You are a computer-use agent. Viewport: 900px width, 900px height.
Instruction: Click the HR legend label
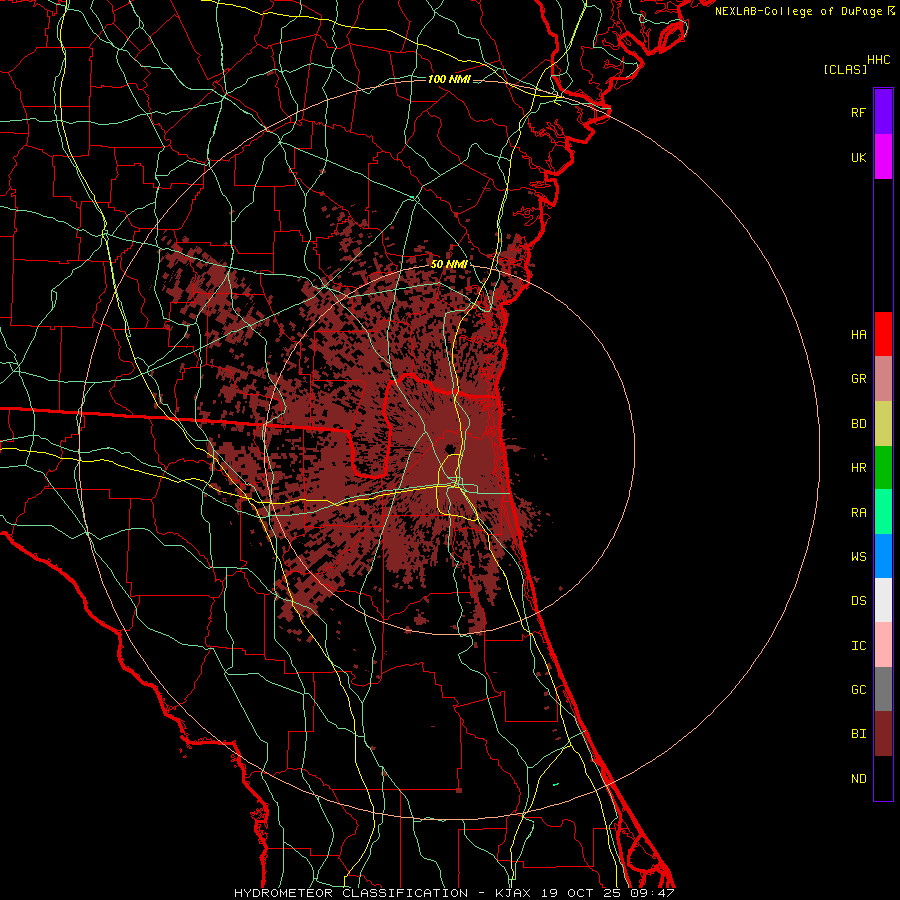click(x=858, y=468)
